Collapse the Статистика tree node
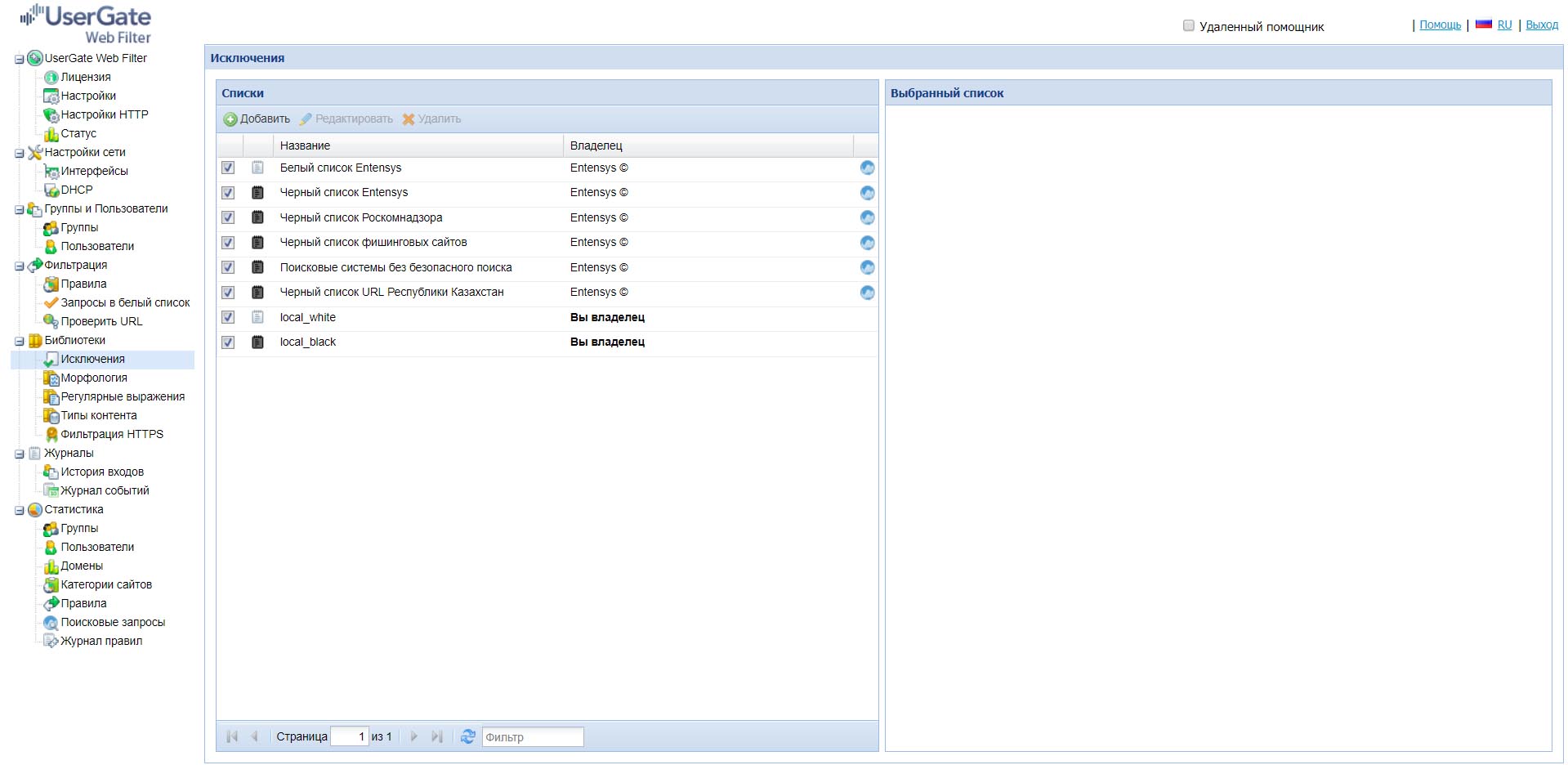Viewport: 1568px width, 765px height. (20, 510)
